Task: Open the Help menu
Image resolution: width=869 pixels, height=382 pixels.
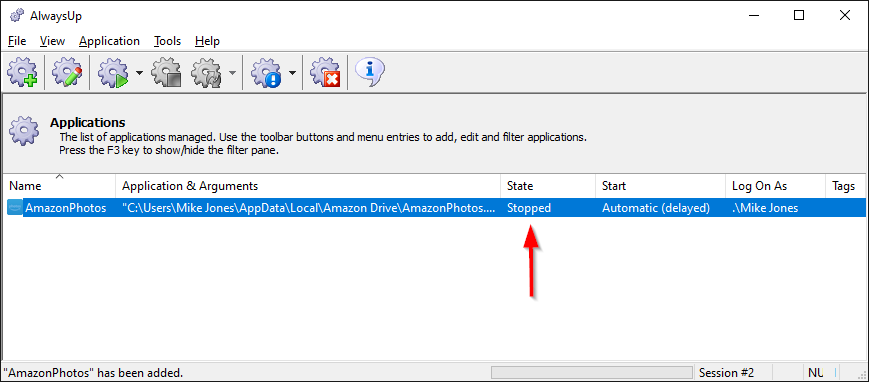Action: click(207, 41)
